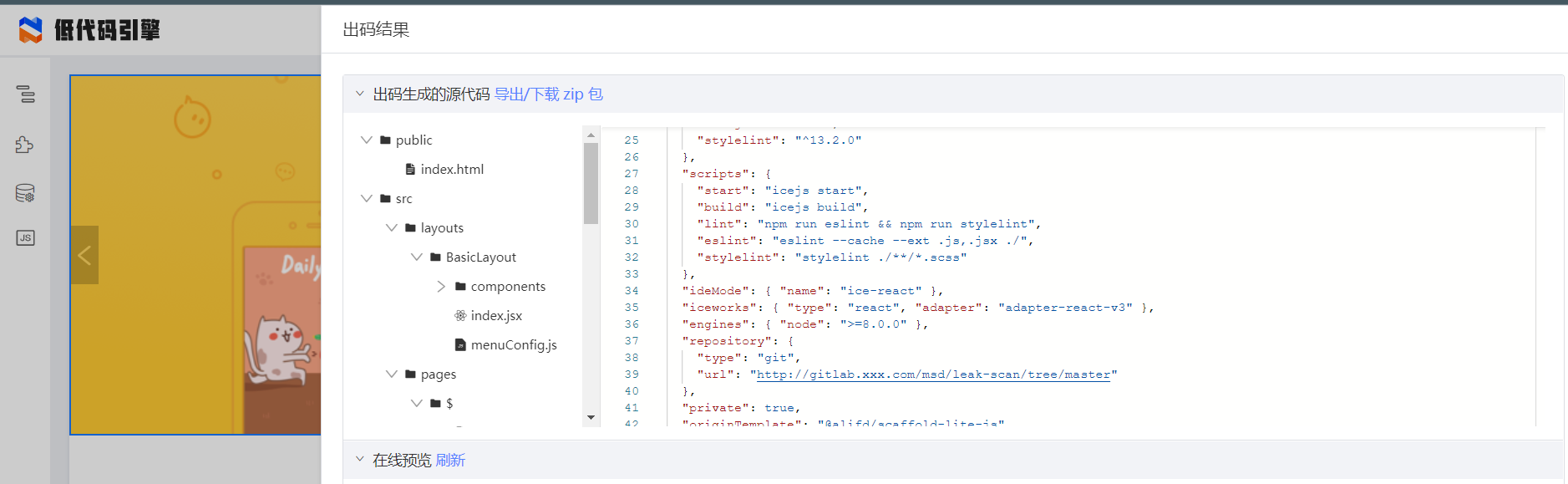Open the index.jsx file
The height and width of the screenshot is (484, 1568).
(495, 315)
